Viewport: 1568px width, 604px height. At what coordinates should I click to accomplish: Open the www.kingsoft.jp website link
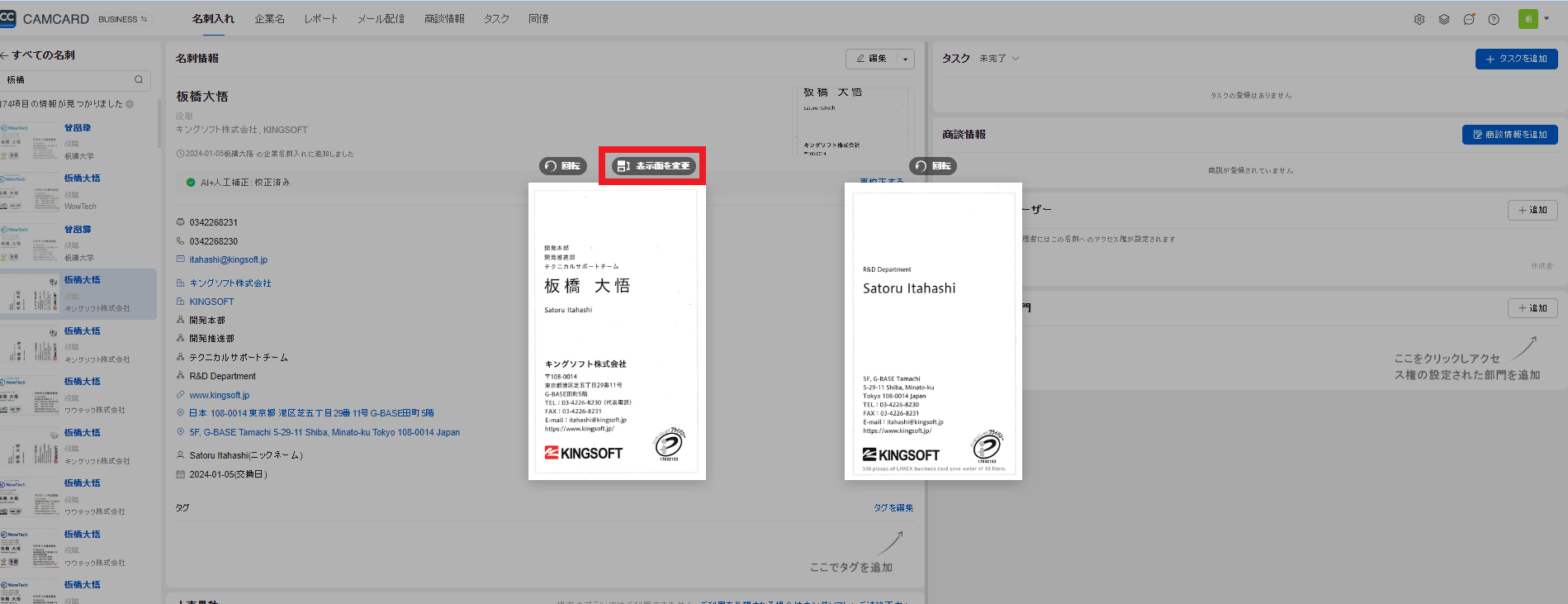point(220,395)
